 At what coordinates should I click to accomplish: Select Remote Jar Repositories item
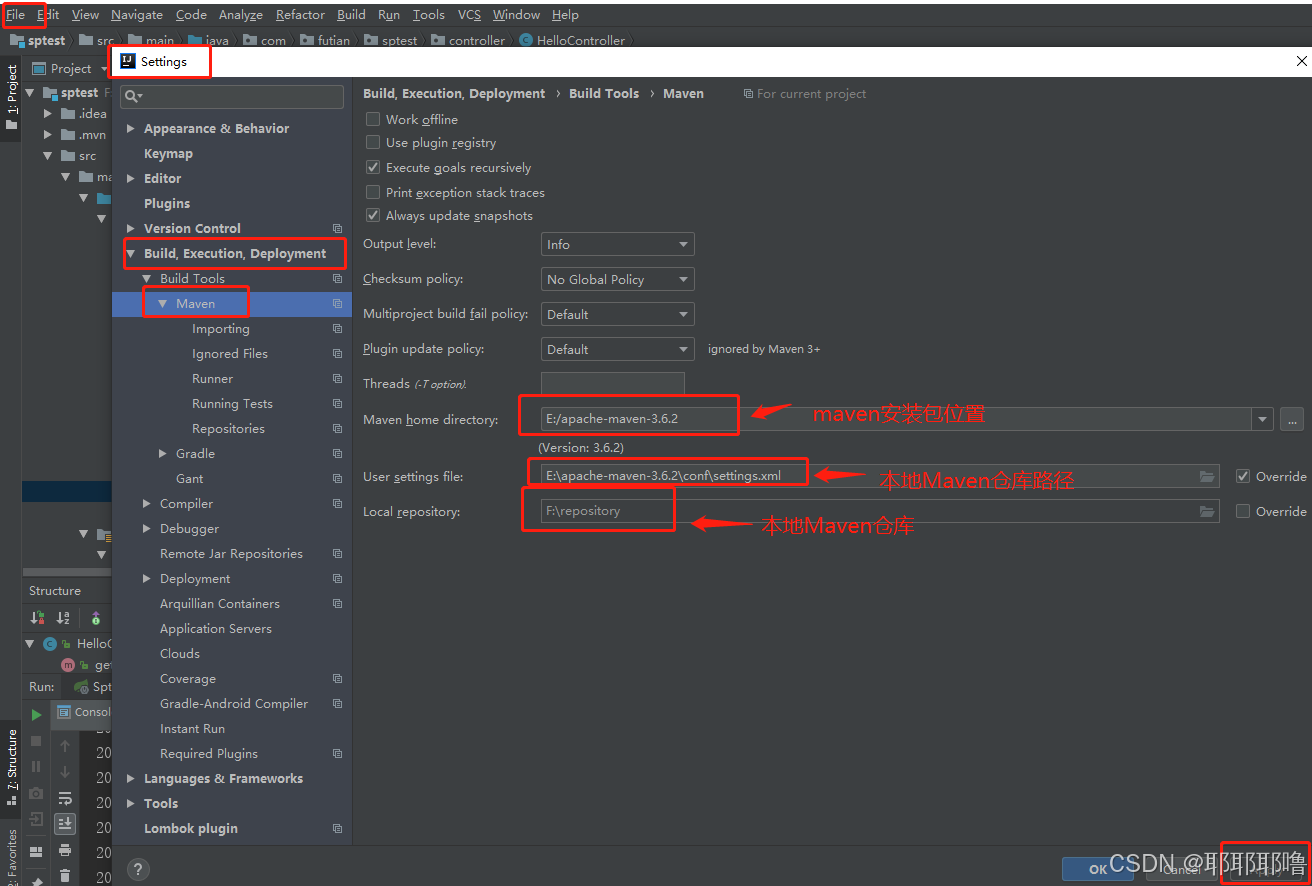231,554
